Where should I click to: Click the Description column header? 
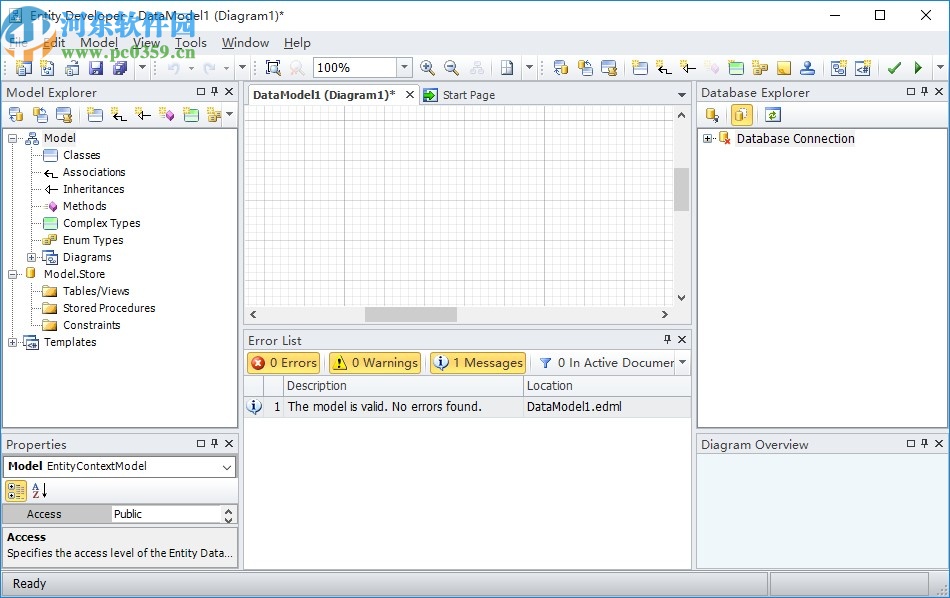403,386
